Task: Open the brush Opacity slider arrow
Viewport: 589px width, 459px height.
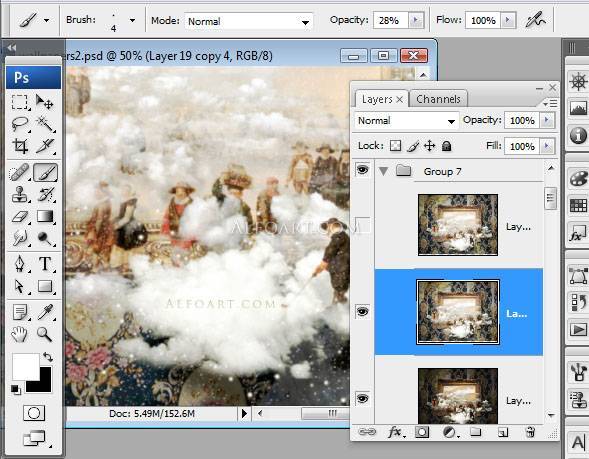Action: click(x=415, y=20)
